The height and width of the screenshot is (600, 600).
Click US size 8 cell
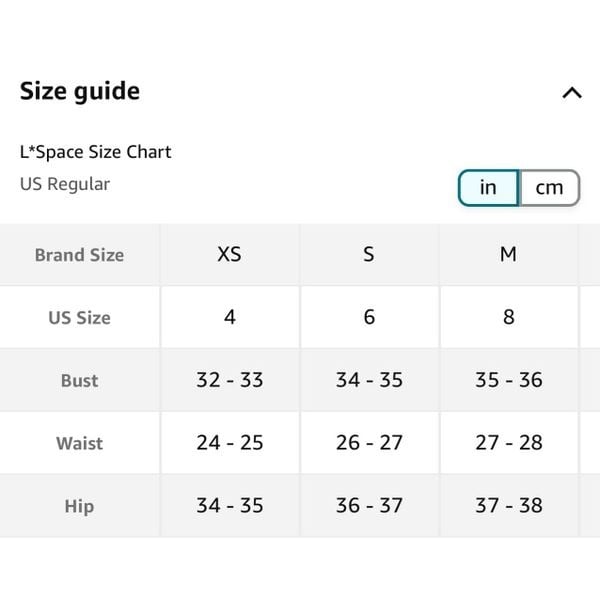509,317
